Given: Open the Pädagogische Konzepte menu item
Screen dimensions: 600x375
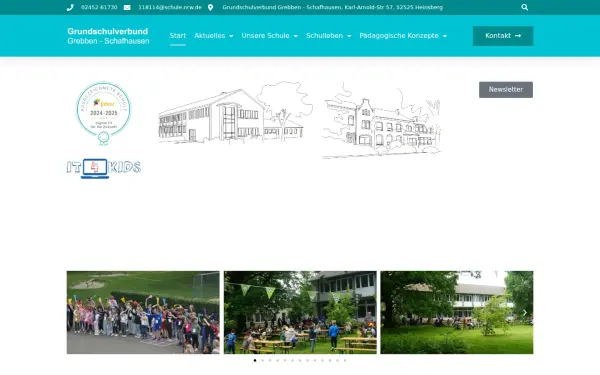Looking at the screenshot, I should [x=399, y=36].
